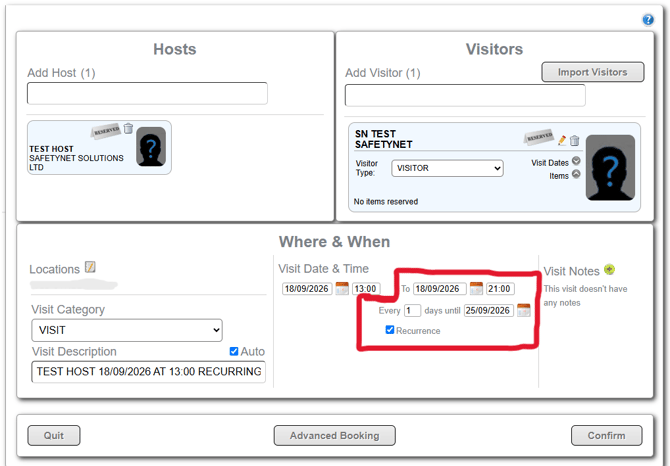Screen dimensions: 670x466
Task: Open the Visit Category dropdown
Action: click(x=127, y=330)
